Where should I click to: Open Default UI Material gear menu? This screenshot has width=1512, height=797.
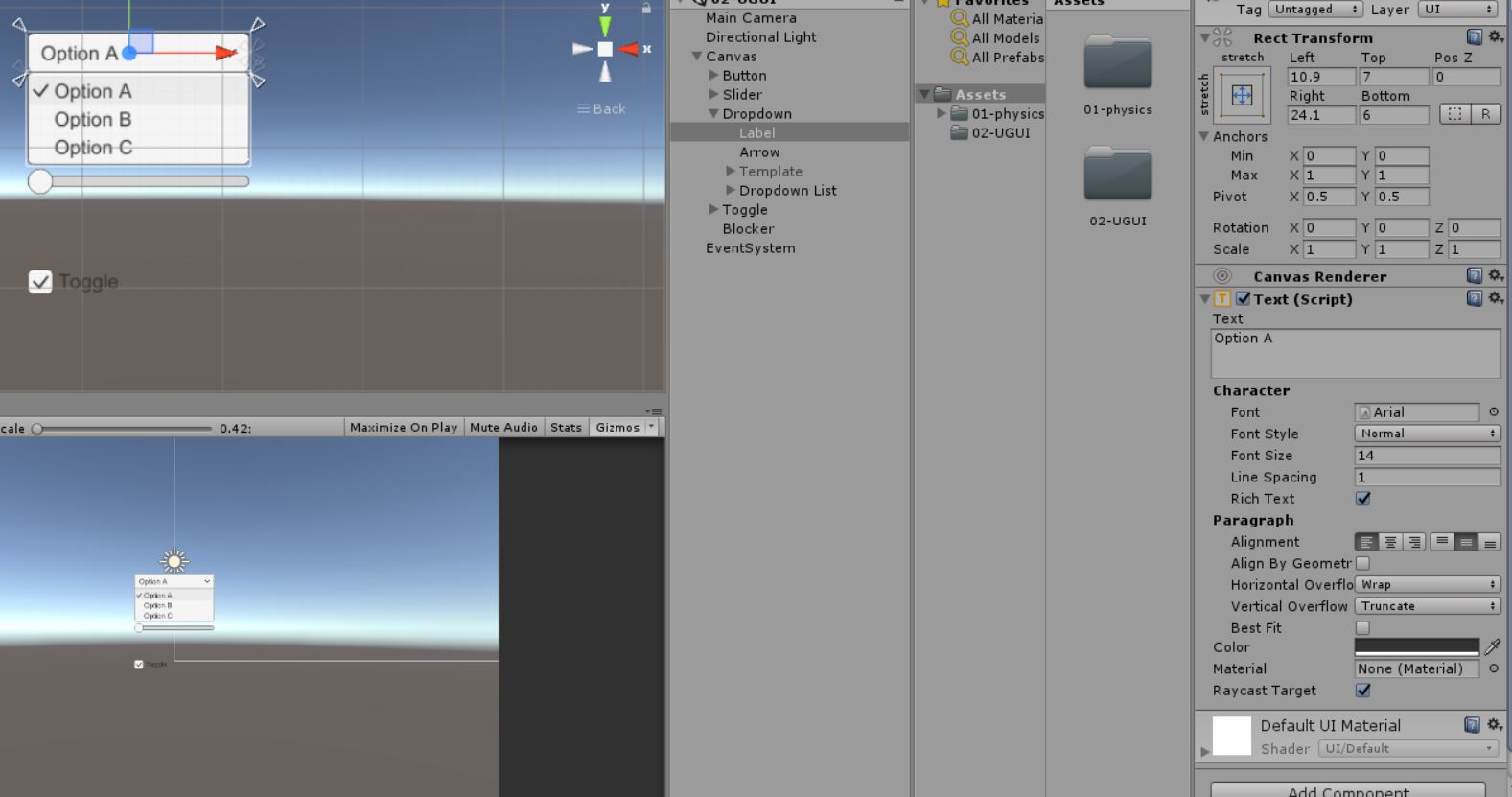tap(1495, 724)
